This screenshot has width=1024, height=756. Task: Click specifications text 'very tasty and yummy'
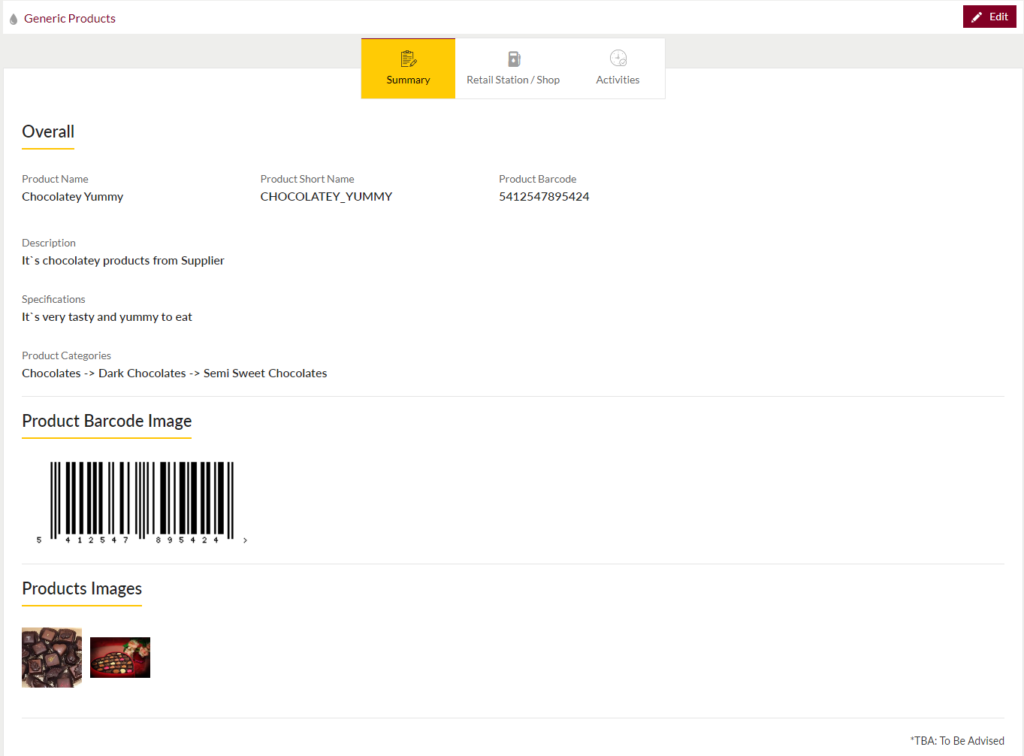tap(107, 317)
